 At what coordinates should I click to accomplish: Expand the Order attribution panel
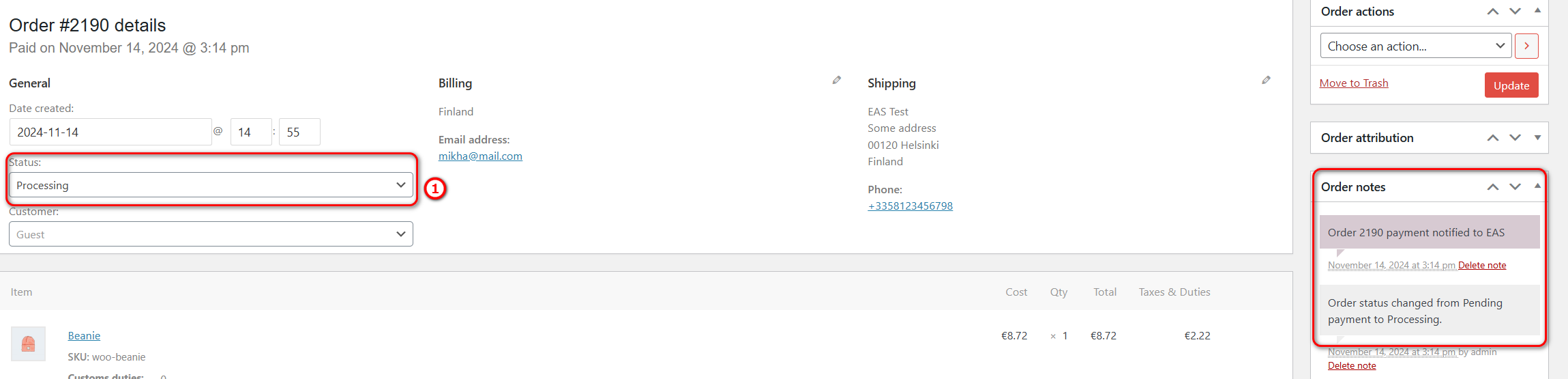tap(1537, 138)
